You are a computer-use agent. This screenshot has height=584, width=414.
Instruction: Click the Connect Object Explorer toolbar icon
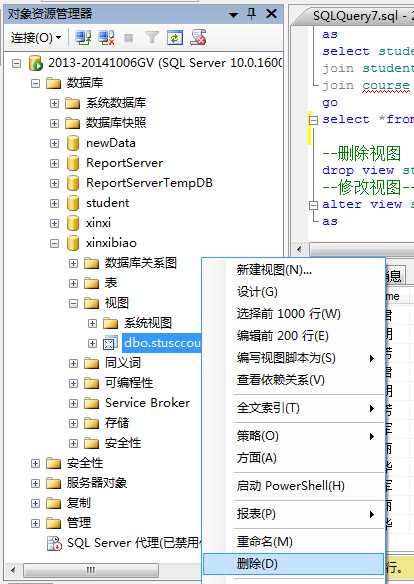83,38
